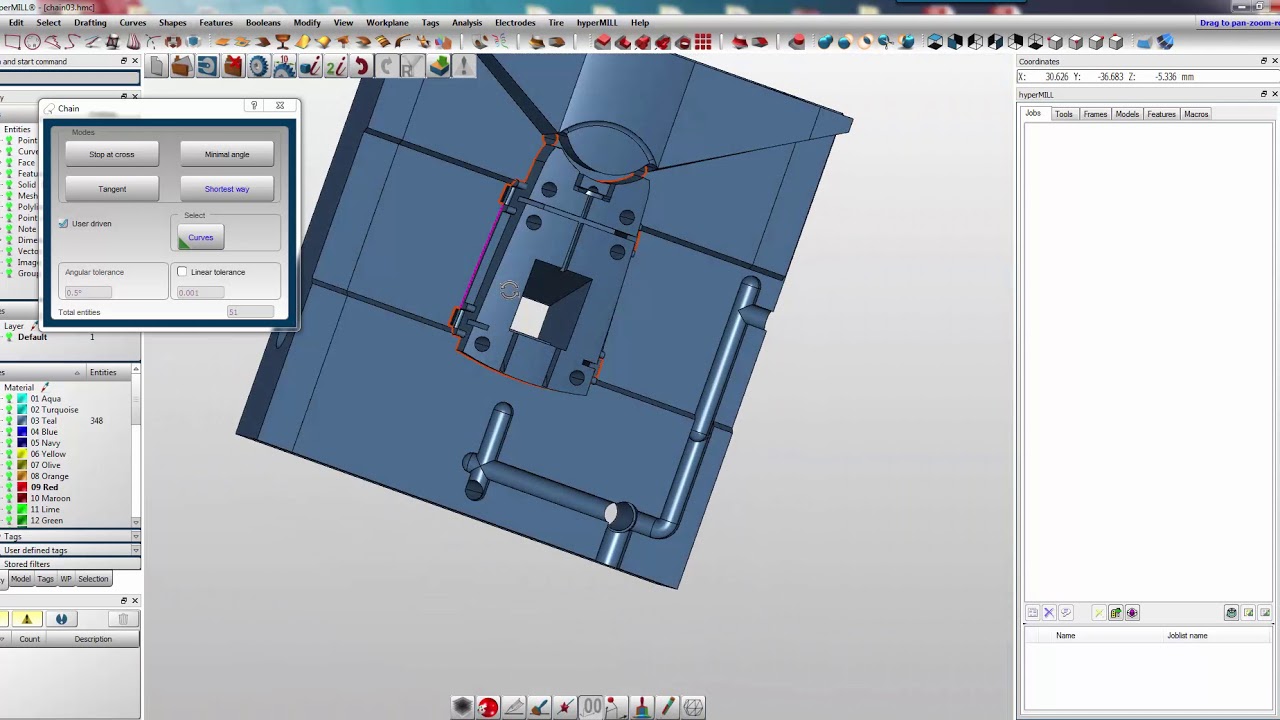Switch to the Selection tab
Screen dimensions: 1280x720
(x=93, y=579)
